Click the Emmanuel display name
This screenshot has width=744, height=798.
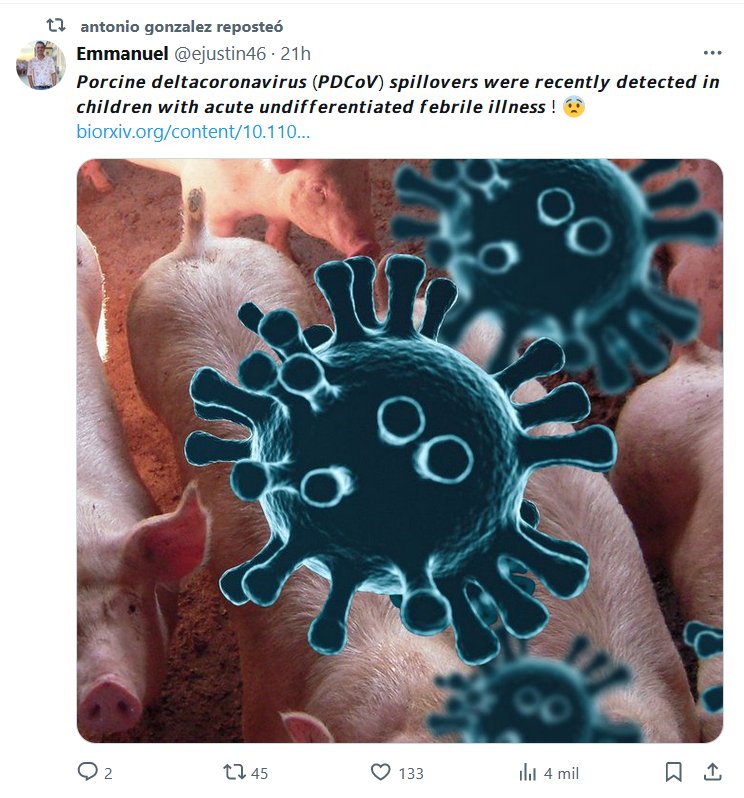click(x=122, y=53)
